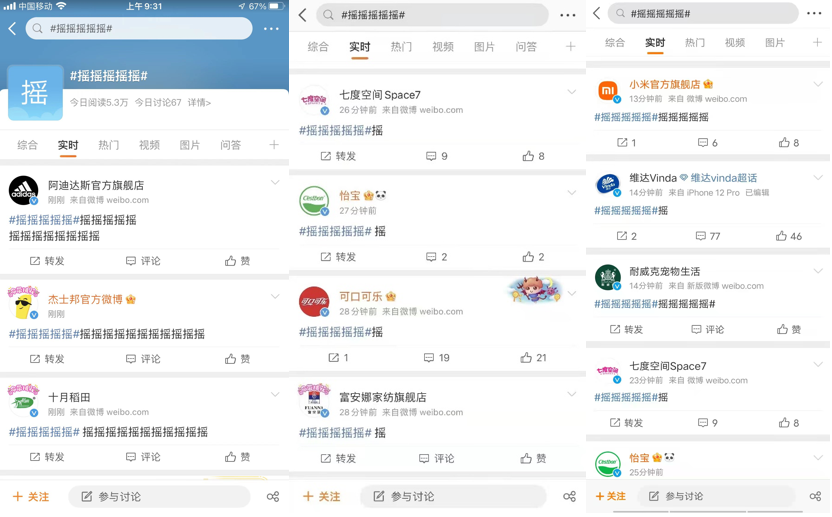This screenshot has width=832, height=517.
Task: Expand the chevron on 怡宝 post from 27分钟前
Action: [571, 192]
